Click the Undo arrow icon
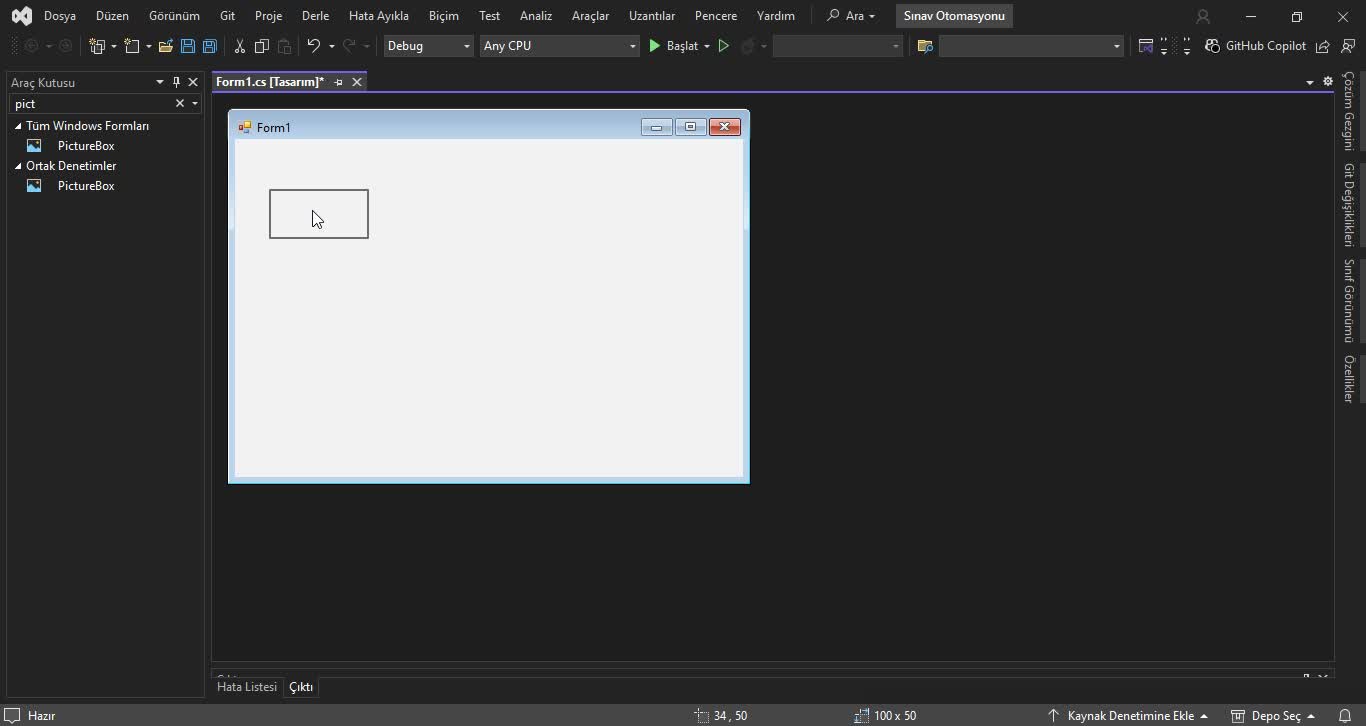This screenshot has width=1366, height=726. coord(314,46)
